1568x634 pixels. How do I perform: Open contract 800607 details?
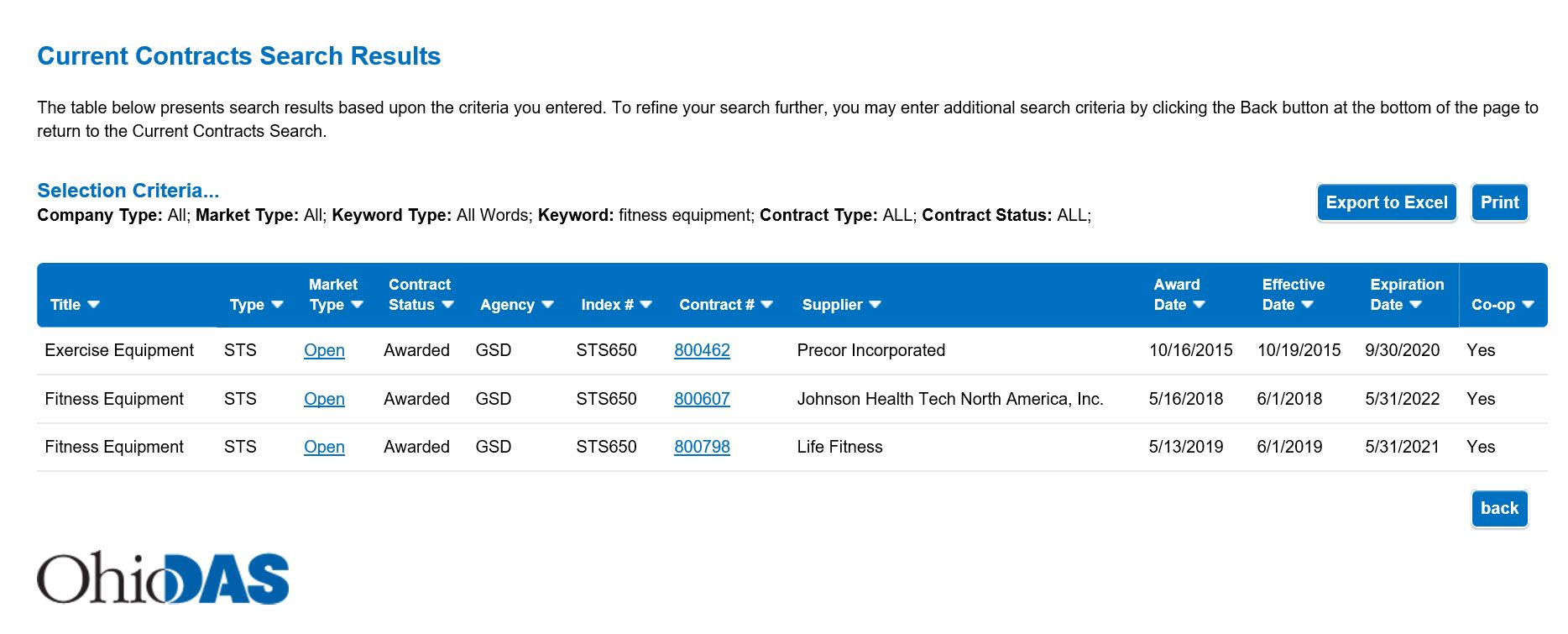(702, 399)
